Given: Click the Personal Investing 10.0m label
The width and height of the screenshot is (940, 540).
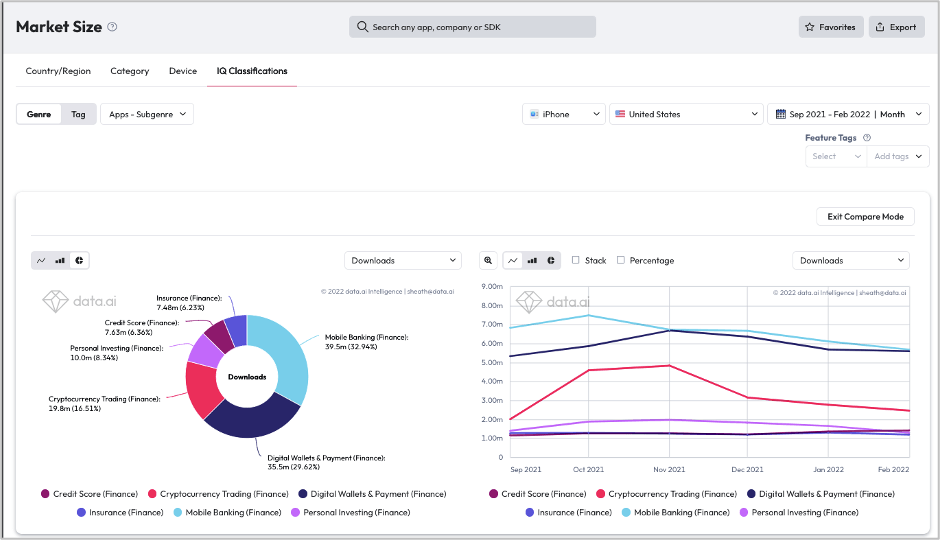Looking at the screenshot, I should (x=116, y=353).
